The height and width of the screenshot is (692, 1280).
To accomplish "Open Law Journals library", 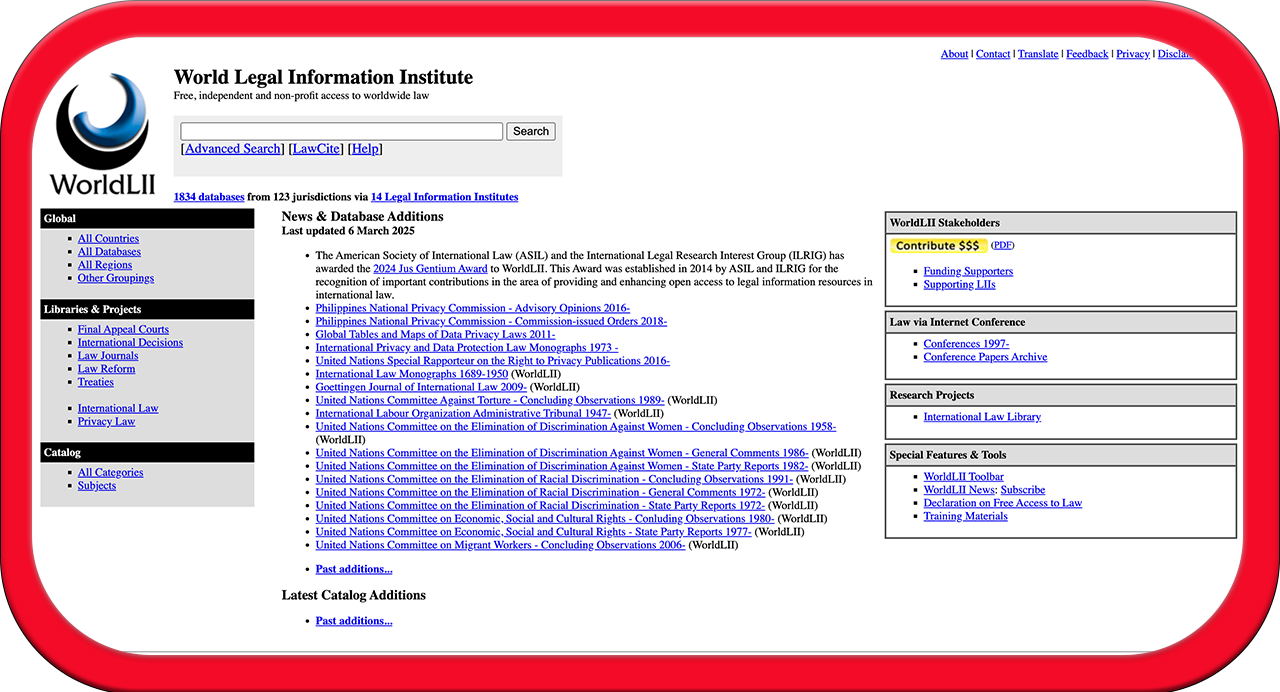I will 108,356.
